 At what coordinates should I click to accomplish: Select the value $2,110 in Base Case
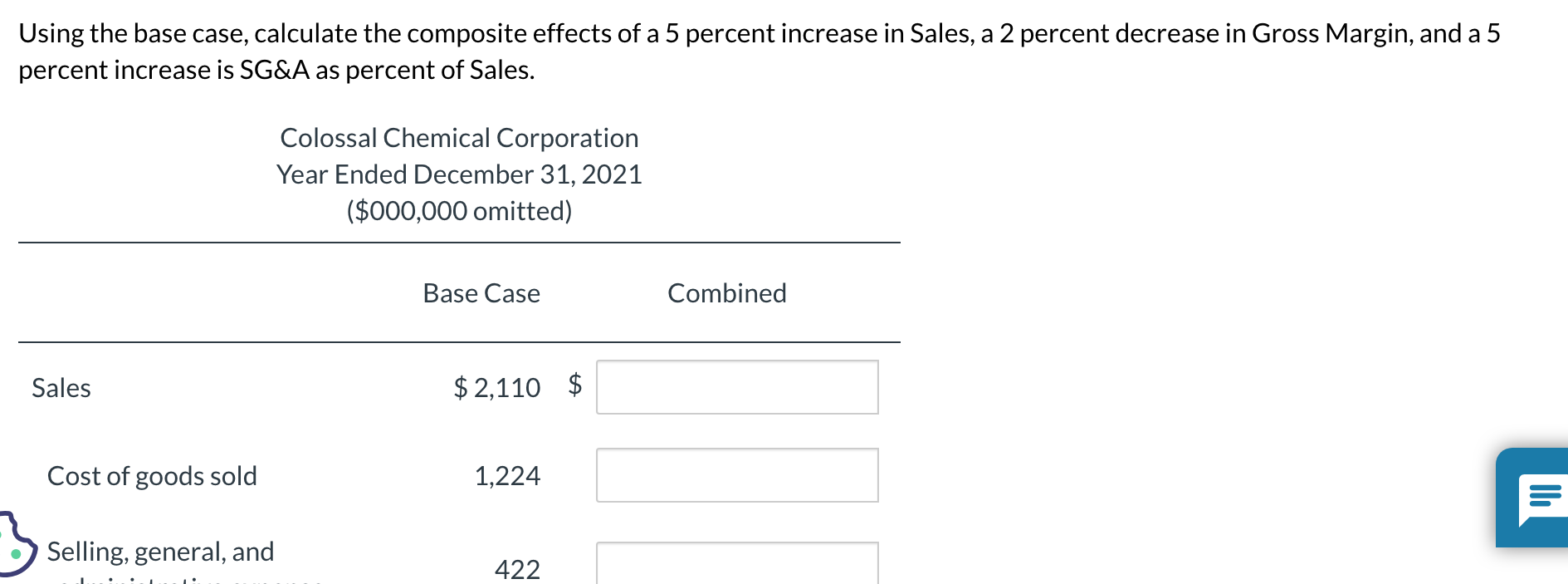[496, 385]
